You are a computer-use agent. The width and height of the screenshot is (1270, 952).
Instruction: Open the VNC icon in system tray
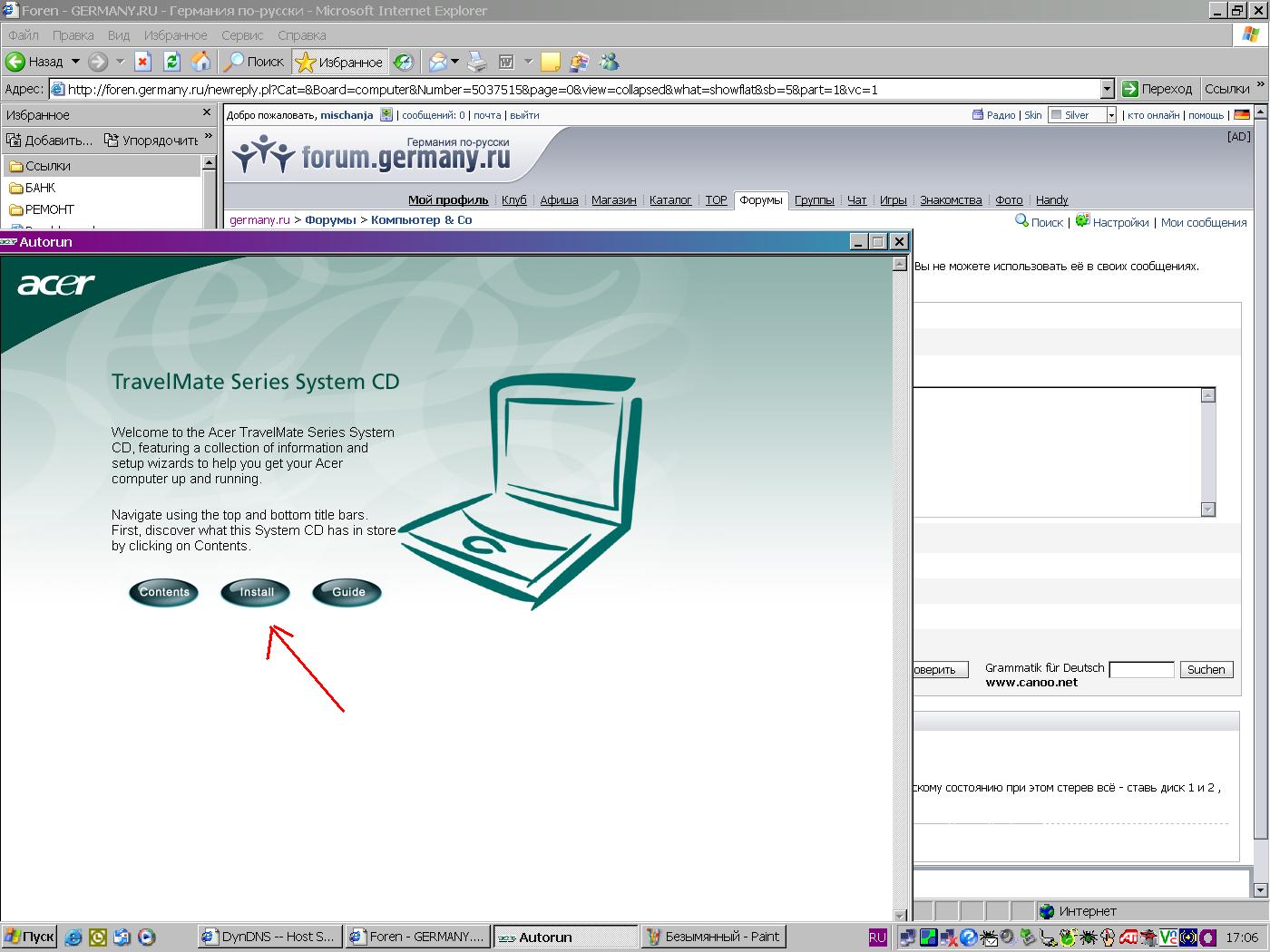(x=1167, y=937)
